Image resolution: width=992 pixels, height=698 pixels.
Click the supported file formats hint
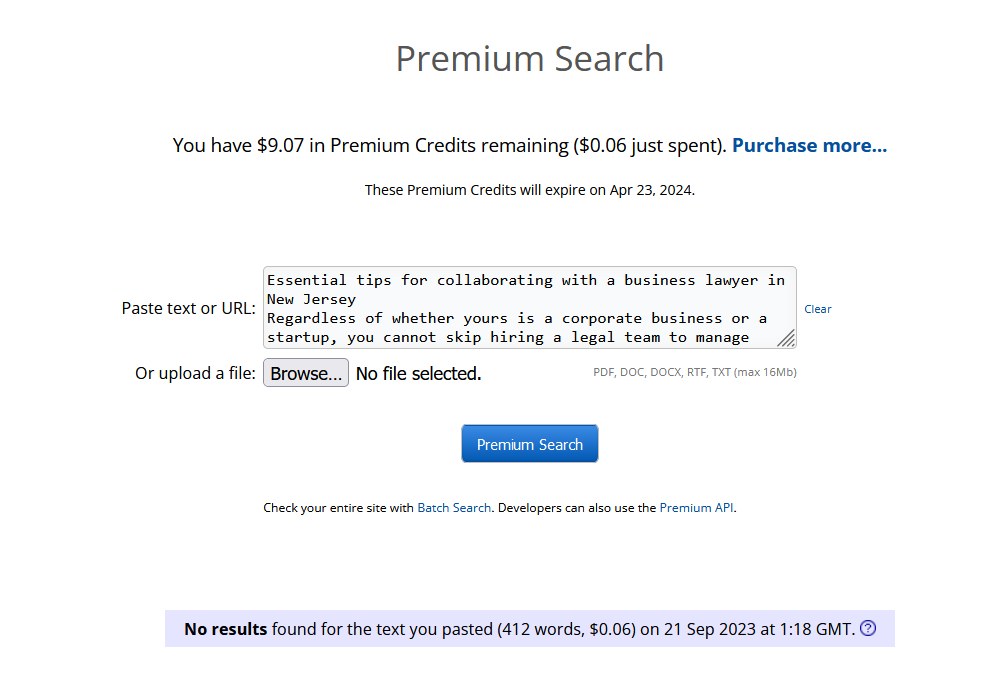[x=694, y=373]
